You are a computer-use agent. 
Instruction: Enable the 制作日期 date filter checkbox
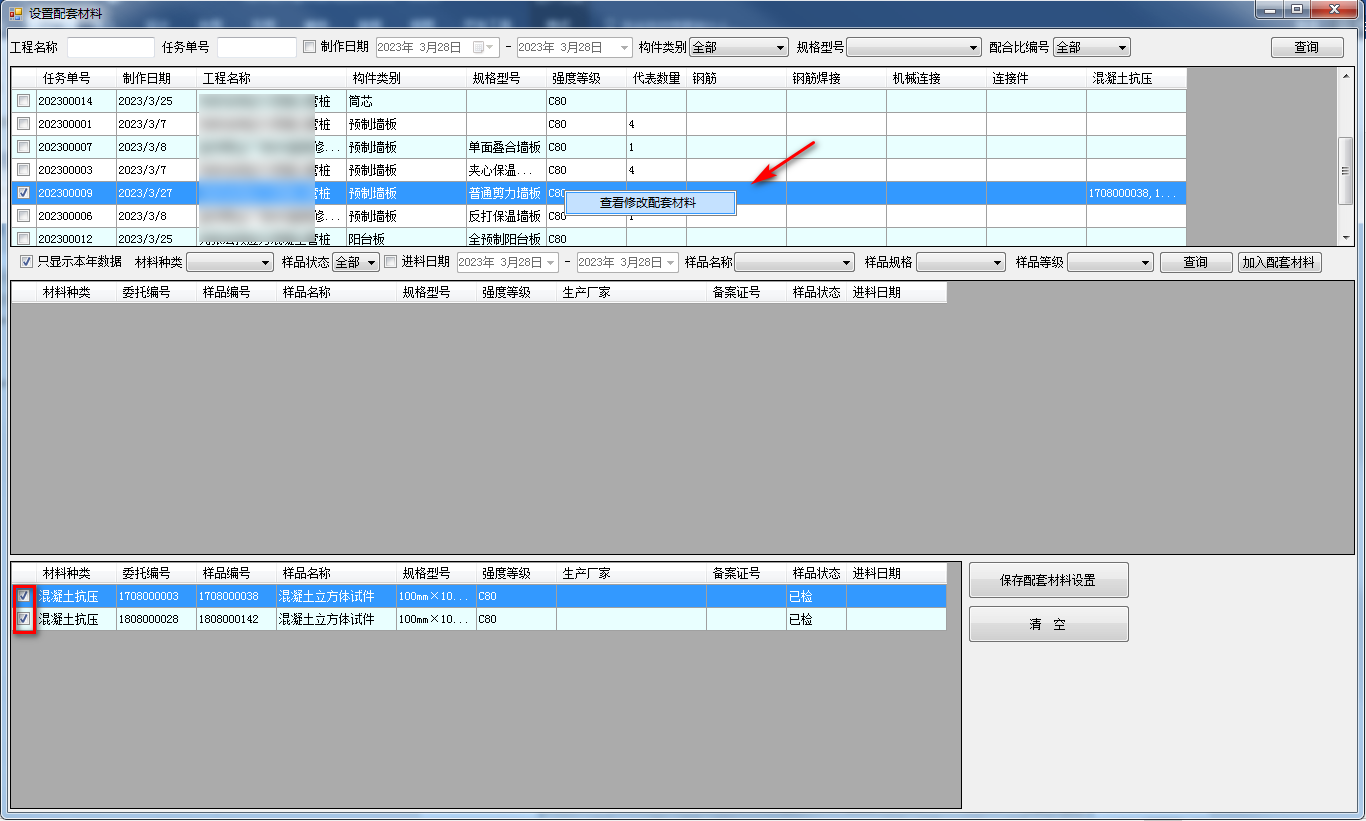pos(309,47)
